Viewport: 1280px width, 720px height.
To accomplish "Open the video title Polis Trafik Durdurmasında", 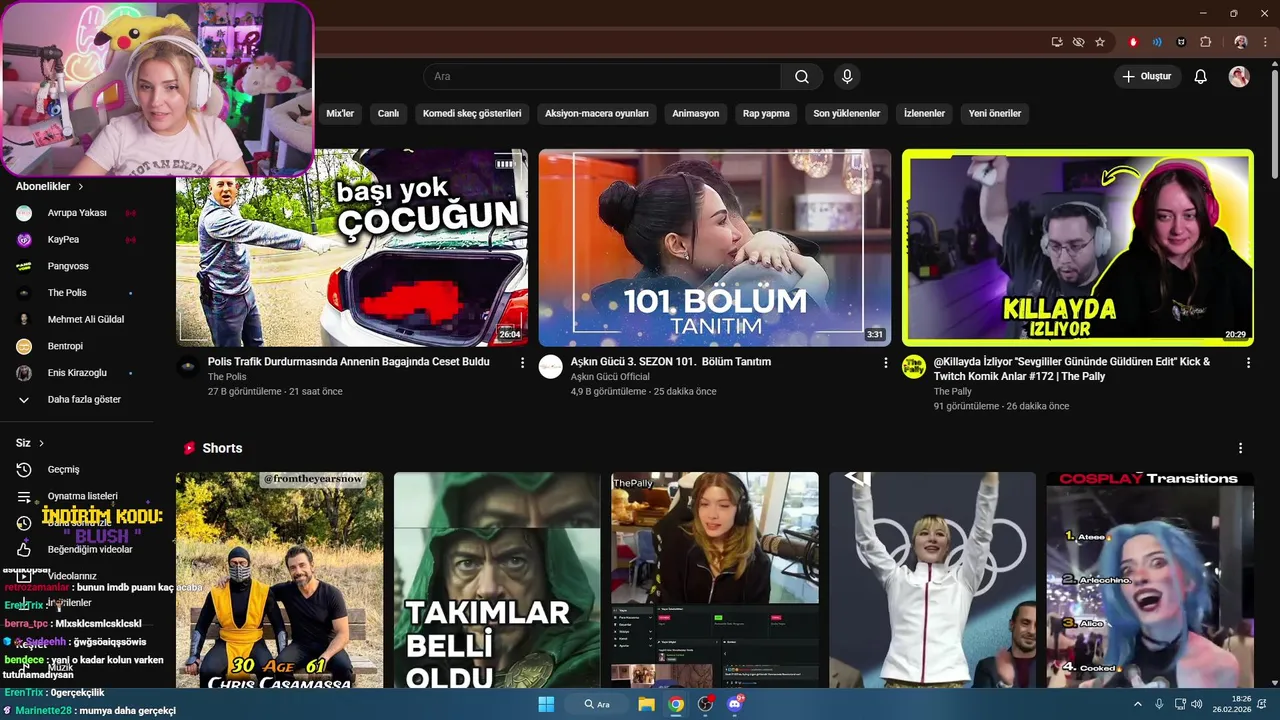I will coord(349,362).
